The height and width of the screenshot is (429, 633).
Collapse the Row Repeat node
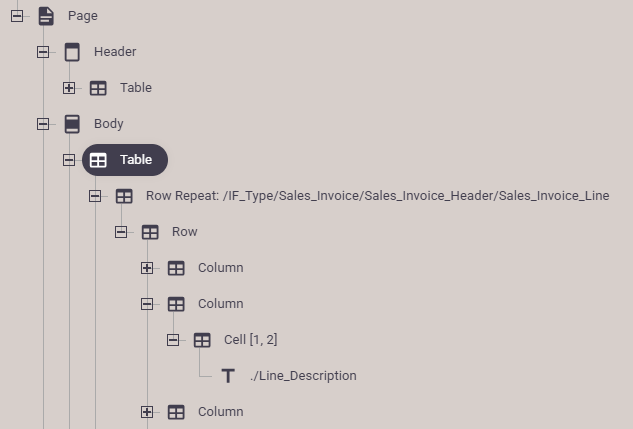[x=95, y=196]
